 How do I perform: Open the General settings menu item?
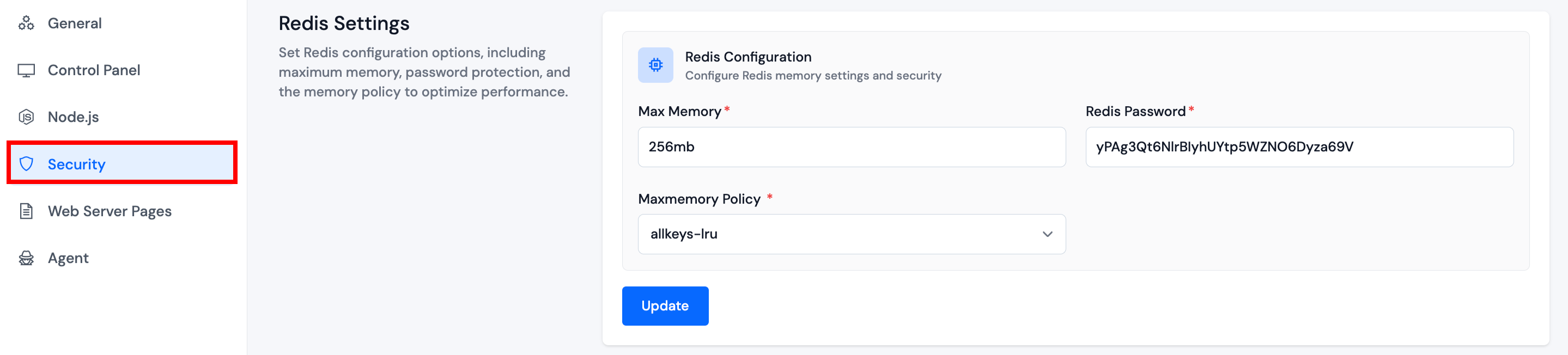[x=75, y=23]
